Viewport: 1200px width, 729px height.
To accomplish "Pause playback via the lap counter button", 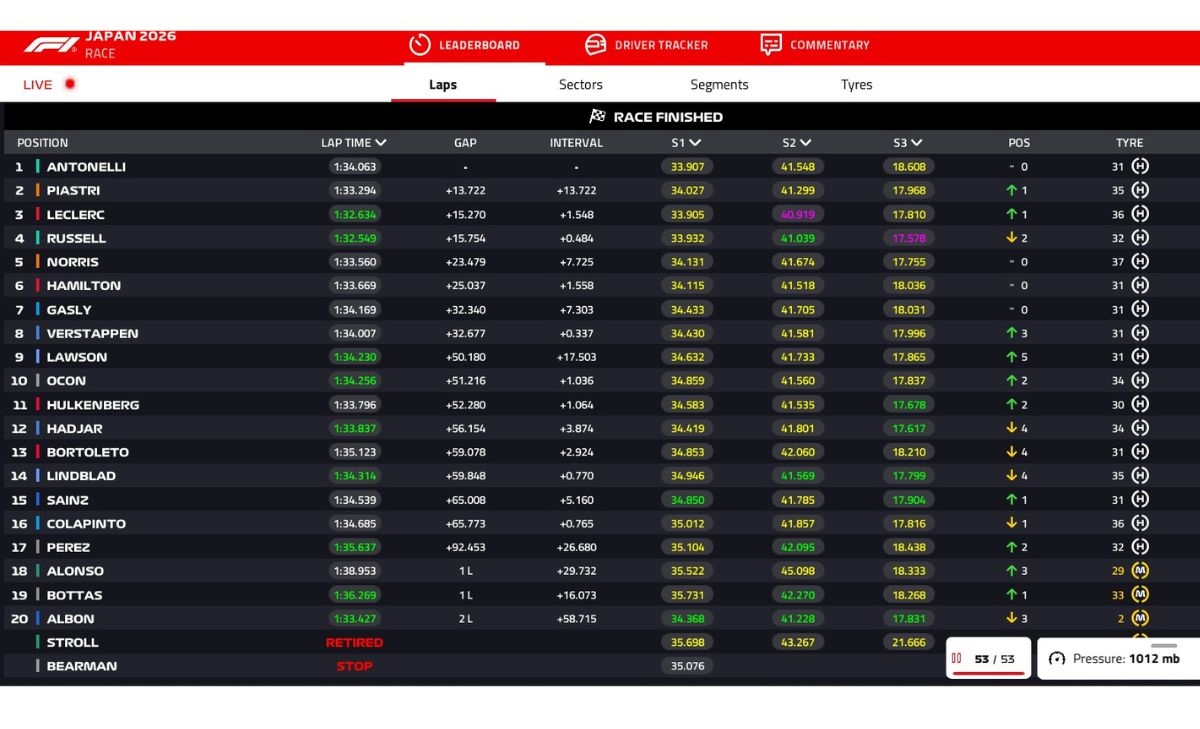I will (957, 659).
